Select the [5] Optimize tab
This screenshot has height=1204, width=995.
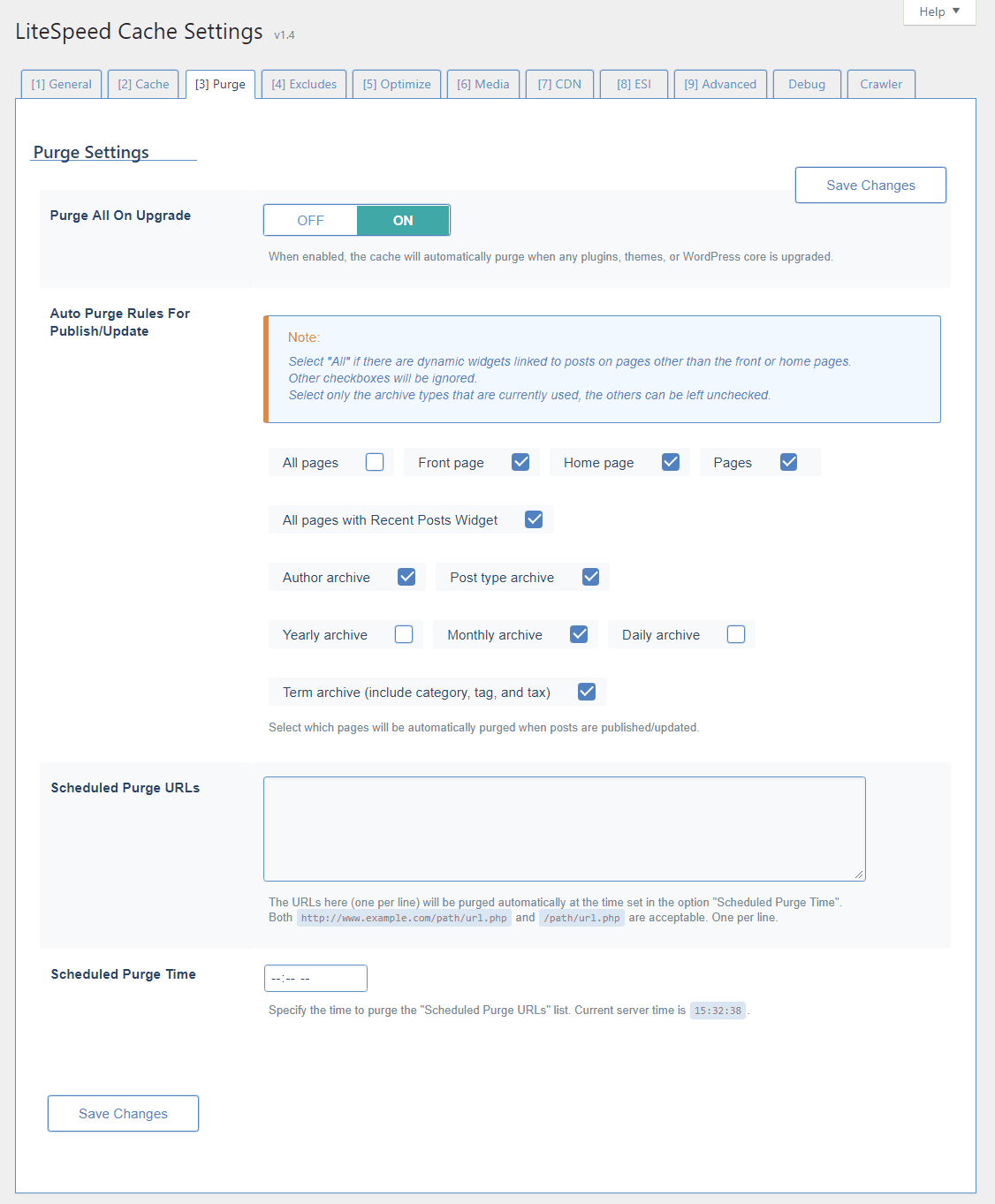click(397, 84)
